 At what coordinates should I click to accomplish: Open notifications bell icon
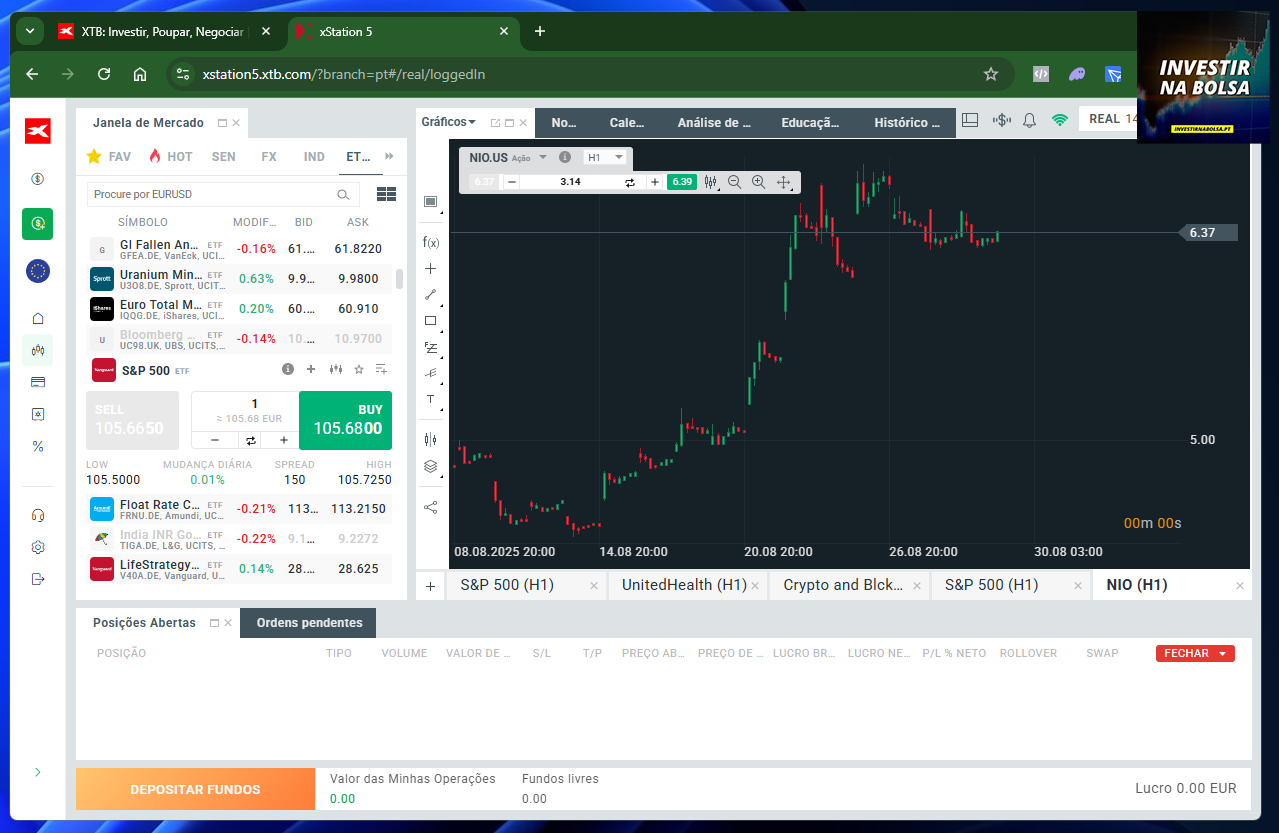1030,120
